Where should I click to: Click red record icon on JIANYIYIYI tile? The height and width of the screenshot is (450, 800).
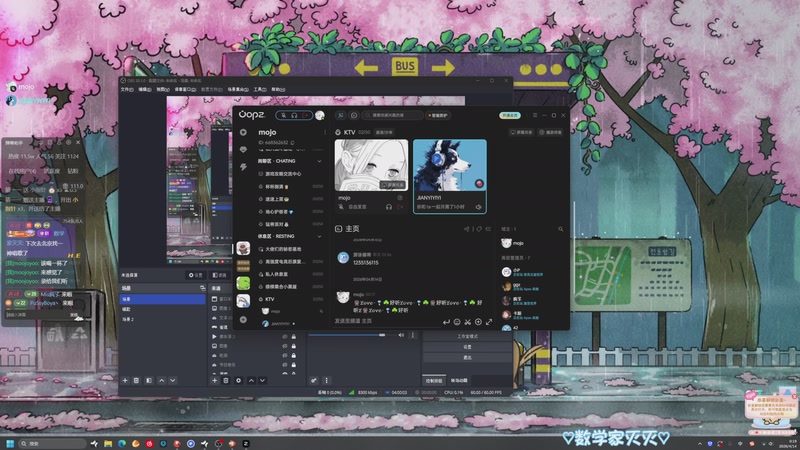point(479,184)
